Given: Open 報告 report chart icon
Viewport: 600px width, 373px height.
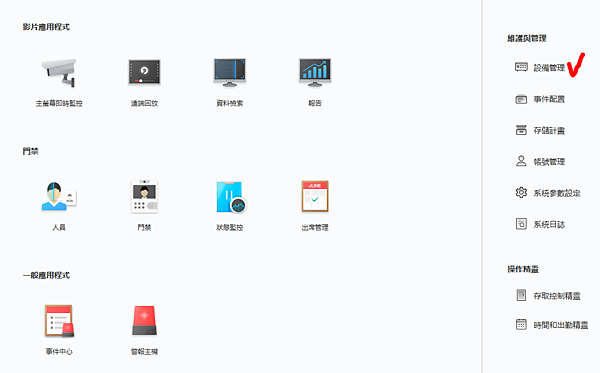Looking at the screenshot, I should click(315, 72).
